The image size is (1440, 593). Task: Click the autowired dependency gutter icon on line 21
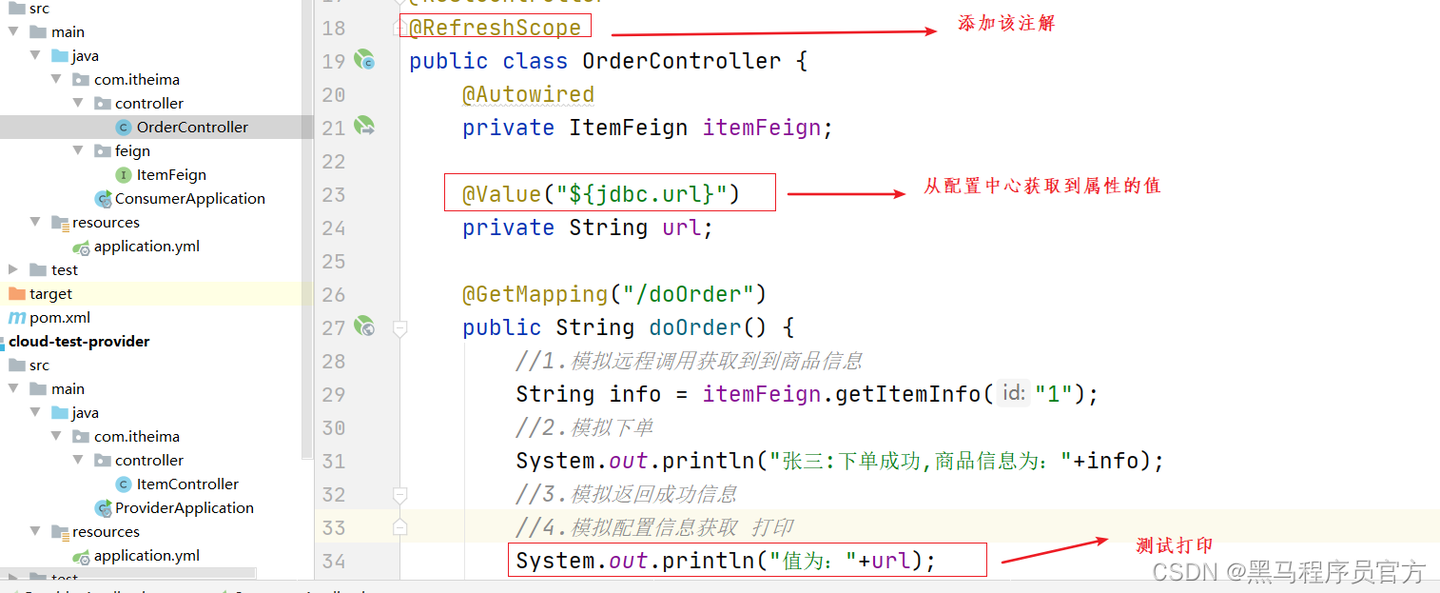[x=364, y=127]
